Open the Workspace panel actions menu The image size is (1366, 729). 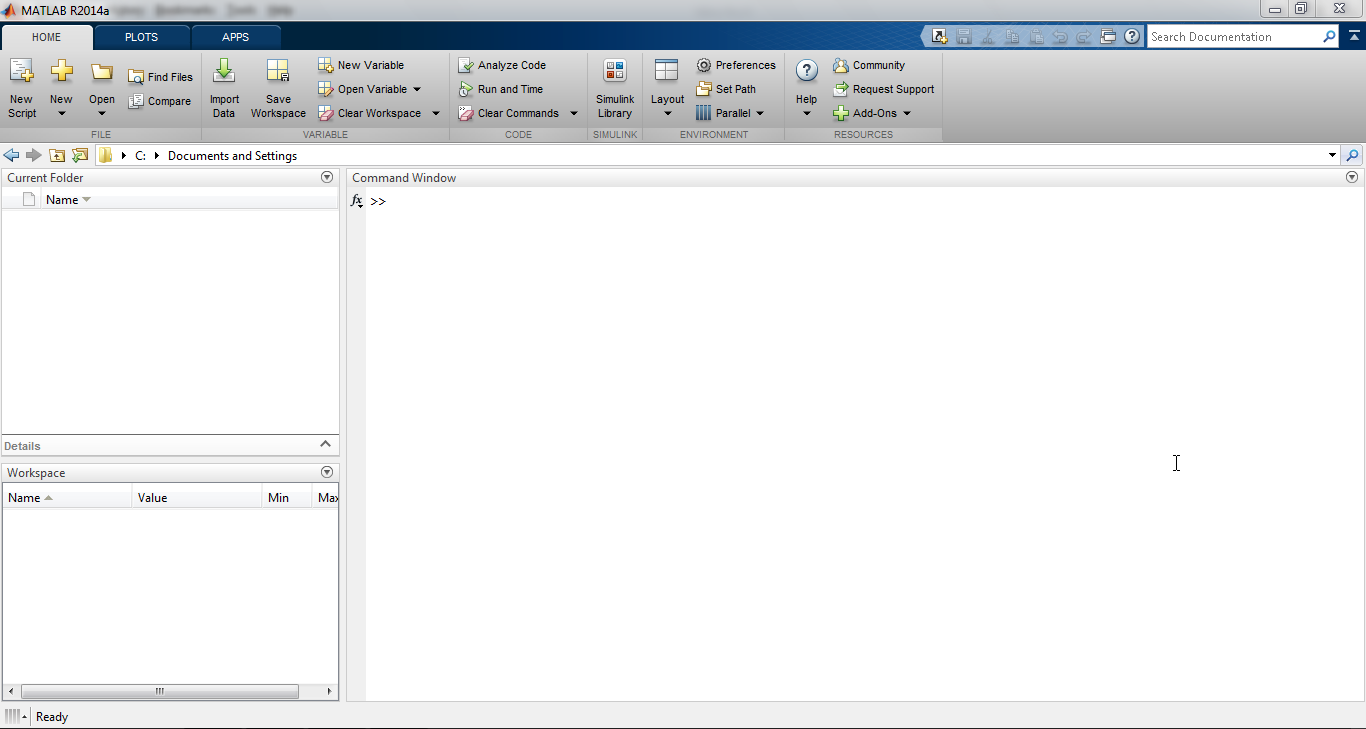327,472
